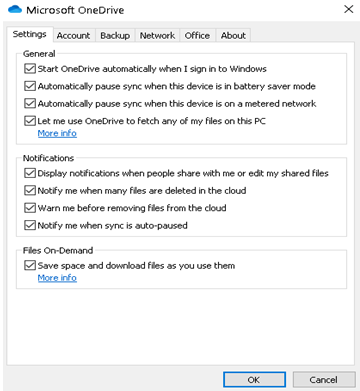Click the Files On-Demand group heading
This screenshot has height=391, width=360.
click(58, 250)
